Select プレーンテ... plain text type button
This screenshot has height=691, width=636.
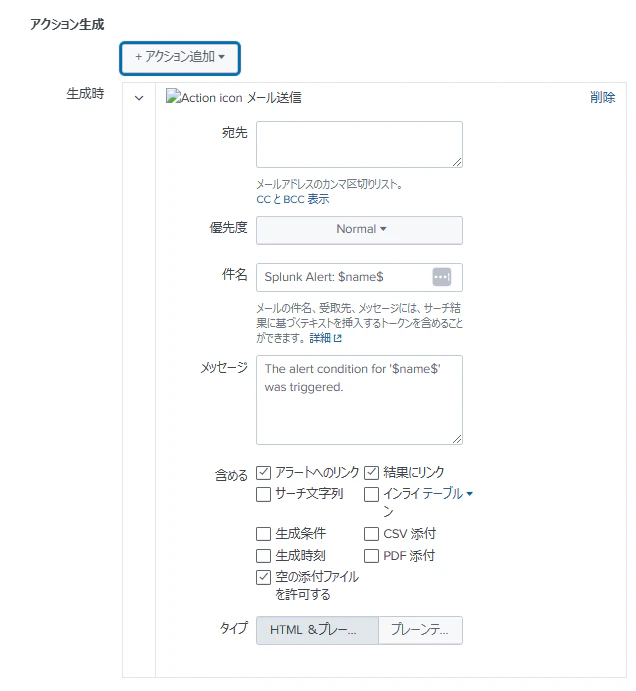420,630
